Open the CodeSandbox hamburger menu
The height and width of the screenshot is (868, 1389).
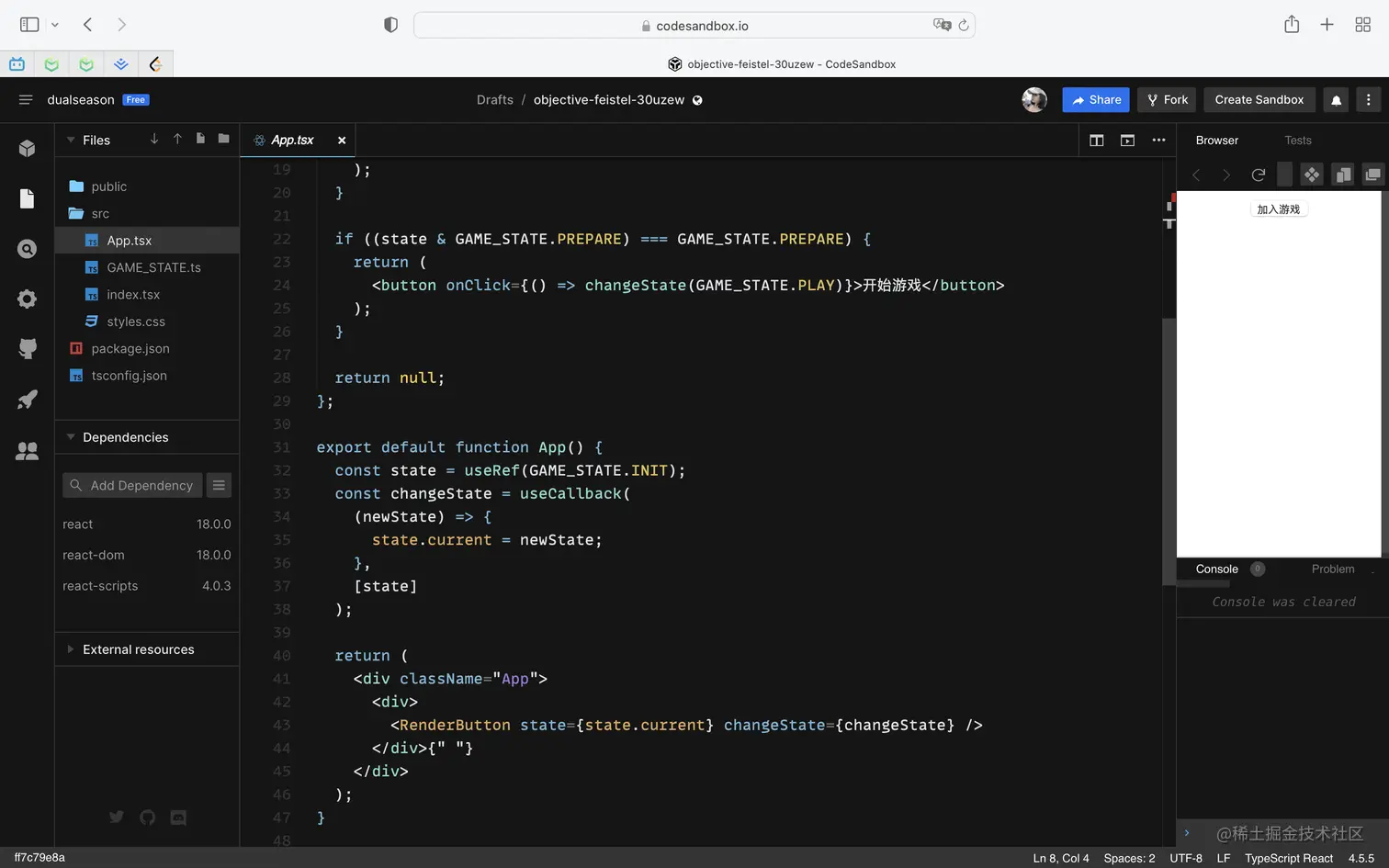[26, 99]
